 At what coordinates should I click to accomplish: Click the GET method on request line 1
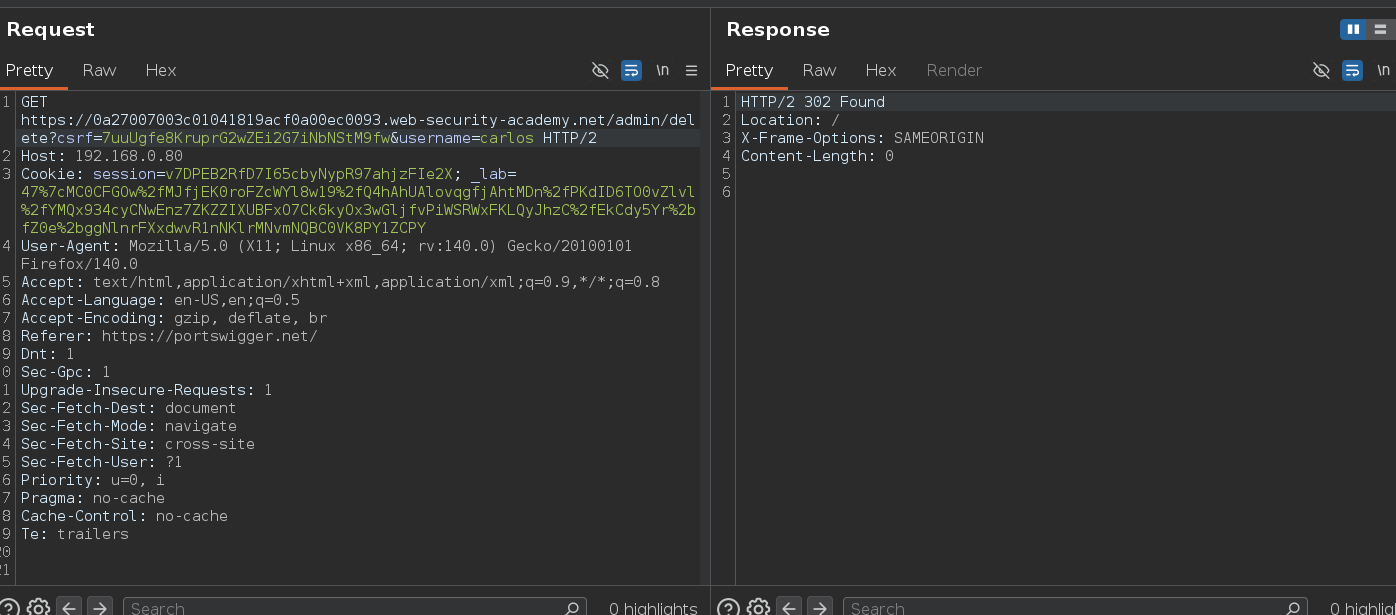34,102
